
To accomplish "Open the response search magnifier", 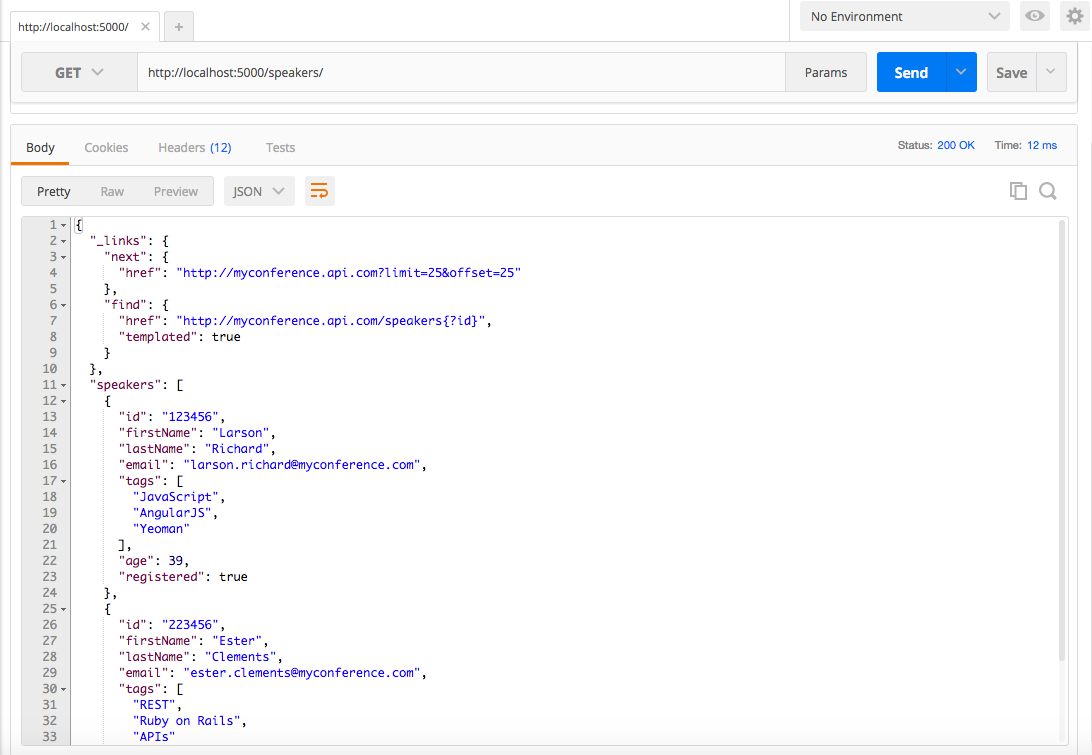I will click(1047, 190).
